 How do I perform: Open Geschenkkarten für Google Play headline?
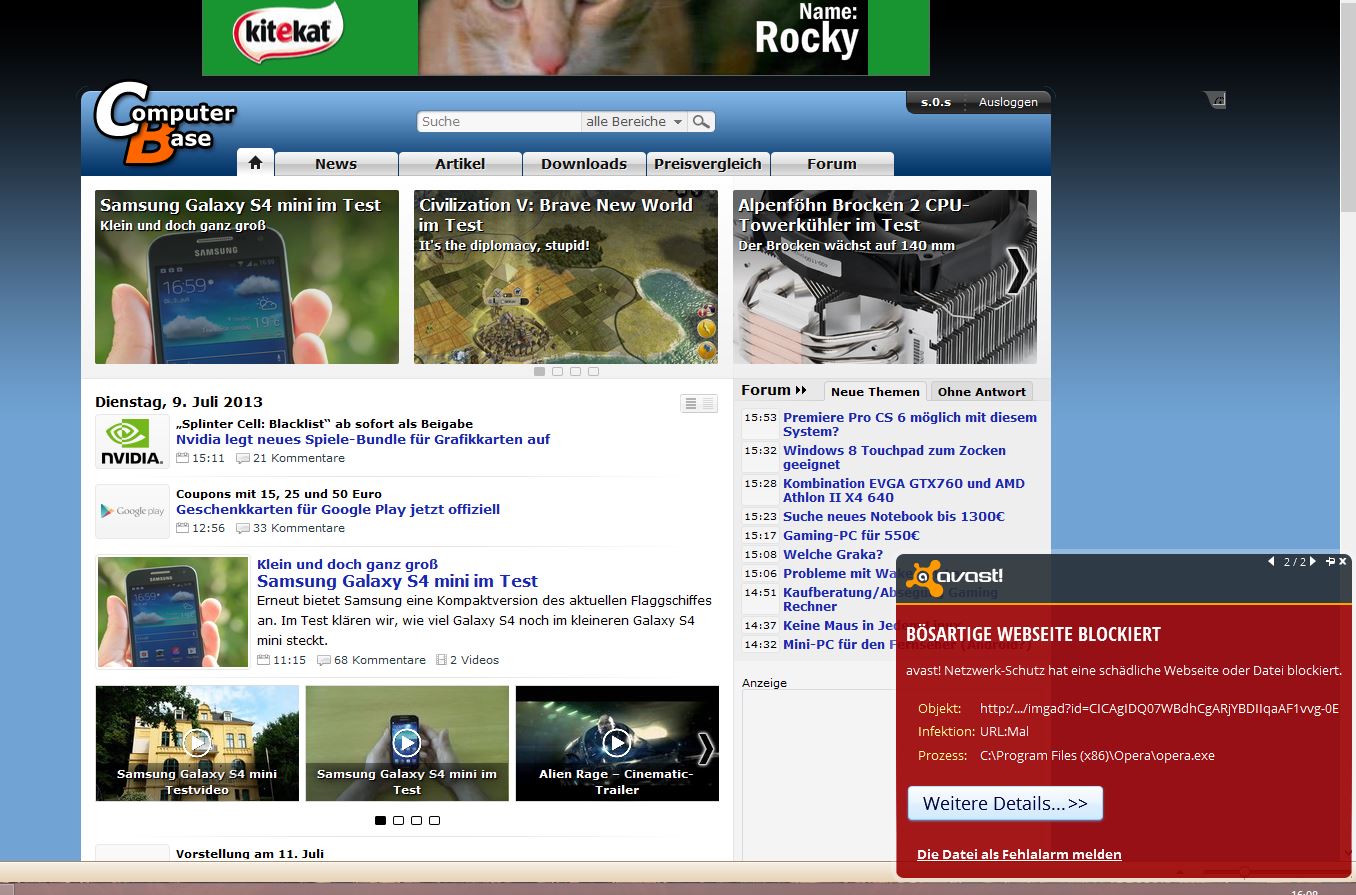click(338, 509)
